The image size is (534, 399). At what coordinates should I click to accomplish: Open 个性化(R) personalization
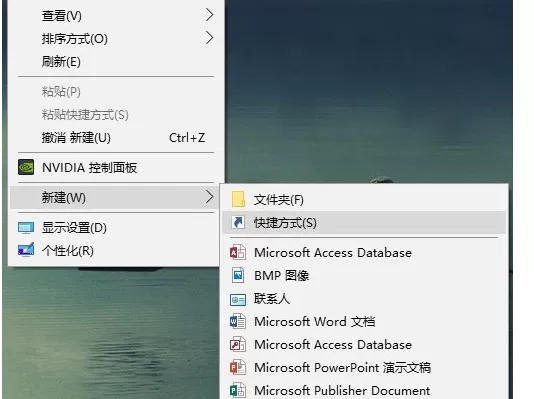68,251
